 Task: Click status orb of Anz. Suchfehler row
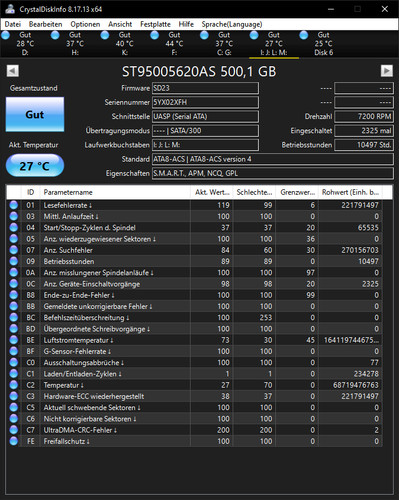click(14, 250)
